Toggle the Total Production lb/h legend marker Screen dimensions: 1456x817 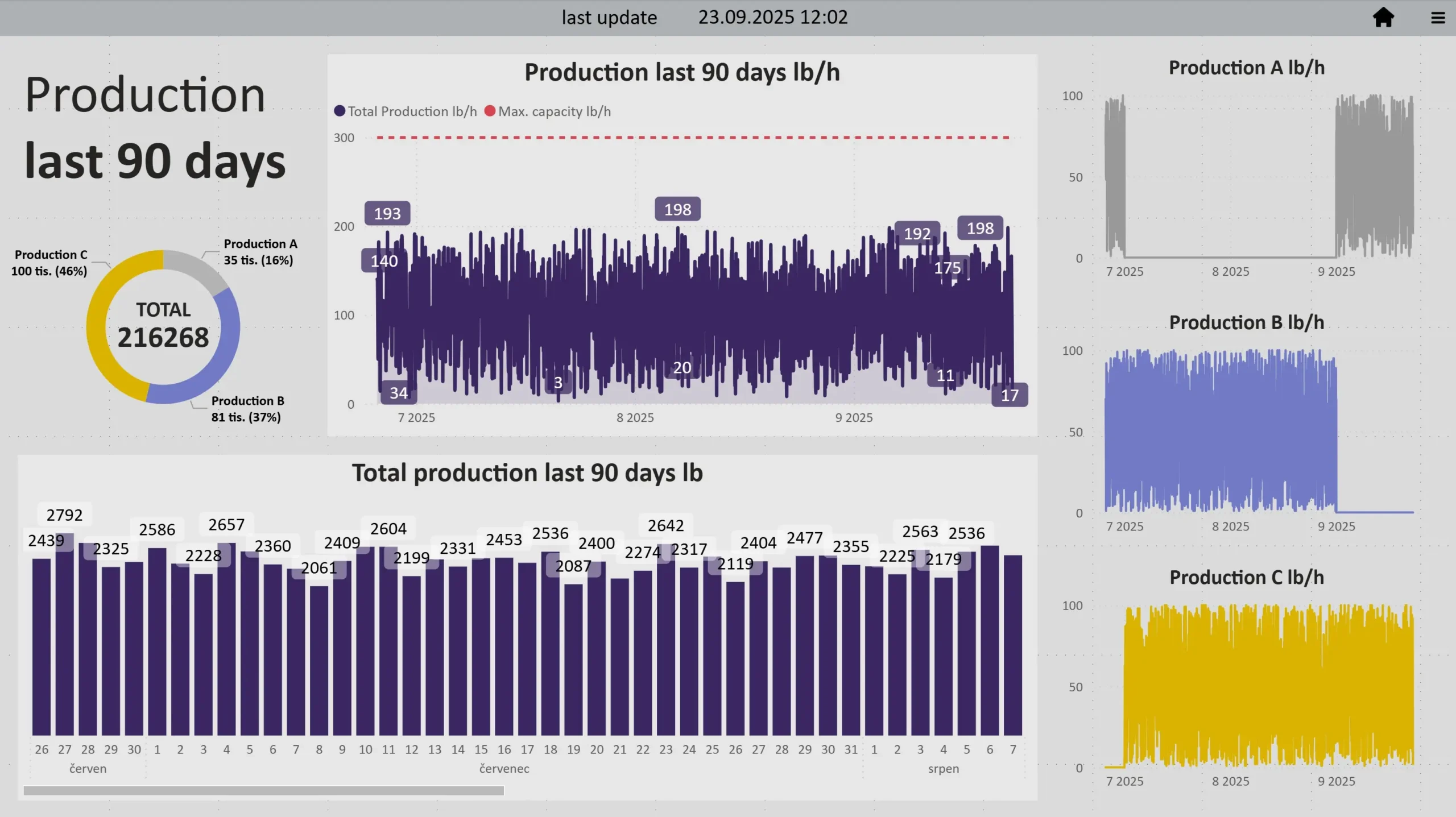tap(340, 111)
